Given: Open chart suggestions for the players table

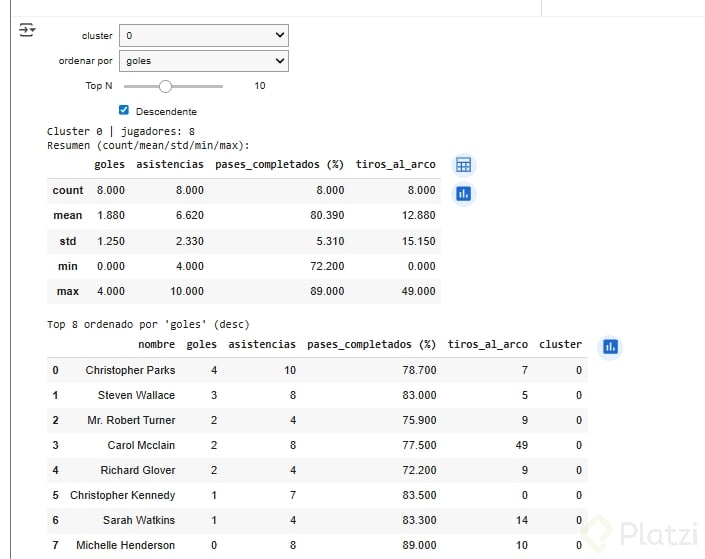Looking at the screenshot, I should (610, 347).
